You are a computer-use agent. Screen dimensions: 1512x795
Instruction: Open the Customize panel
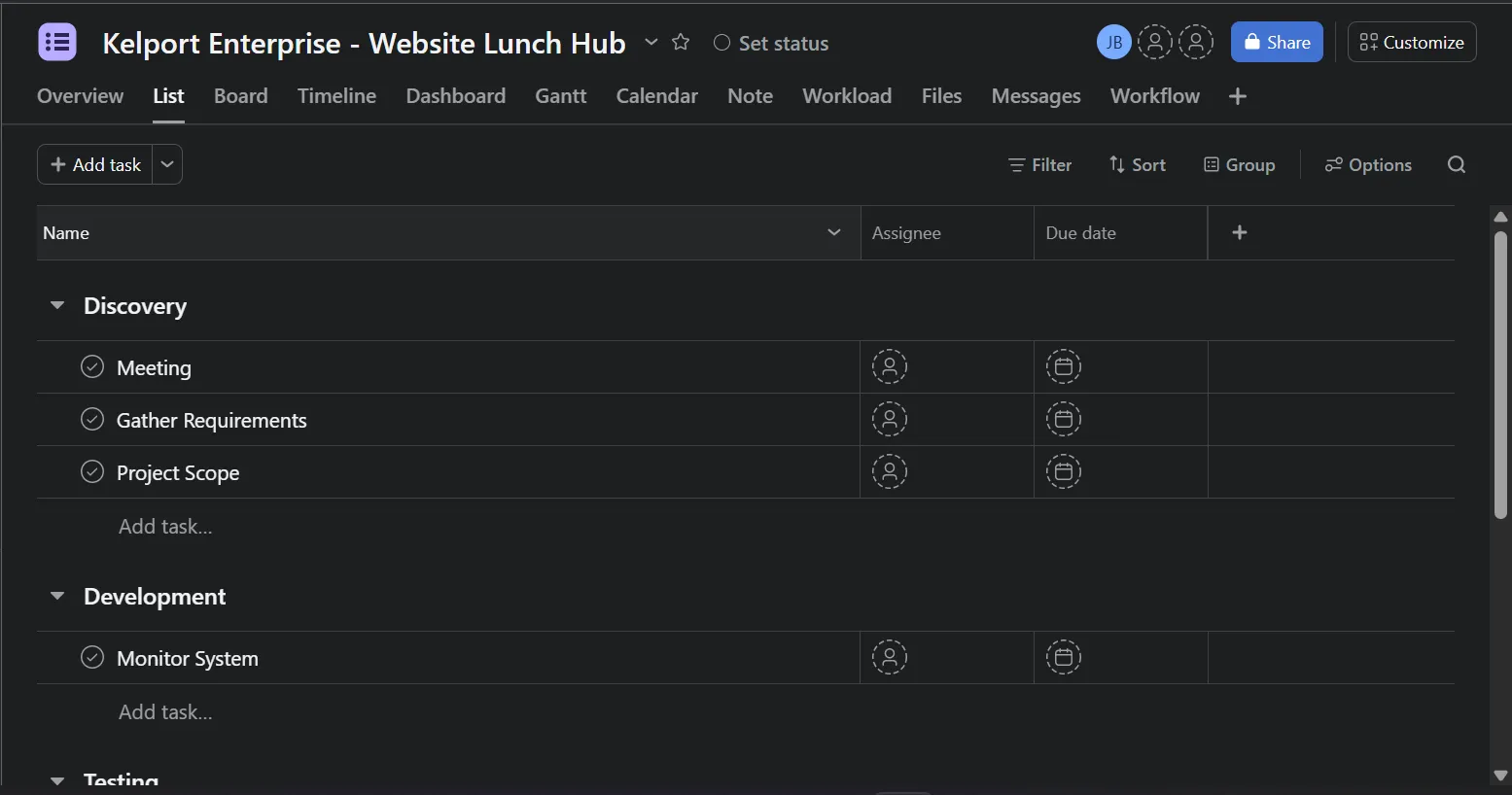pyautogui.click(x=1412, y=43)
